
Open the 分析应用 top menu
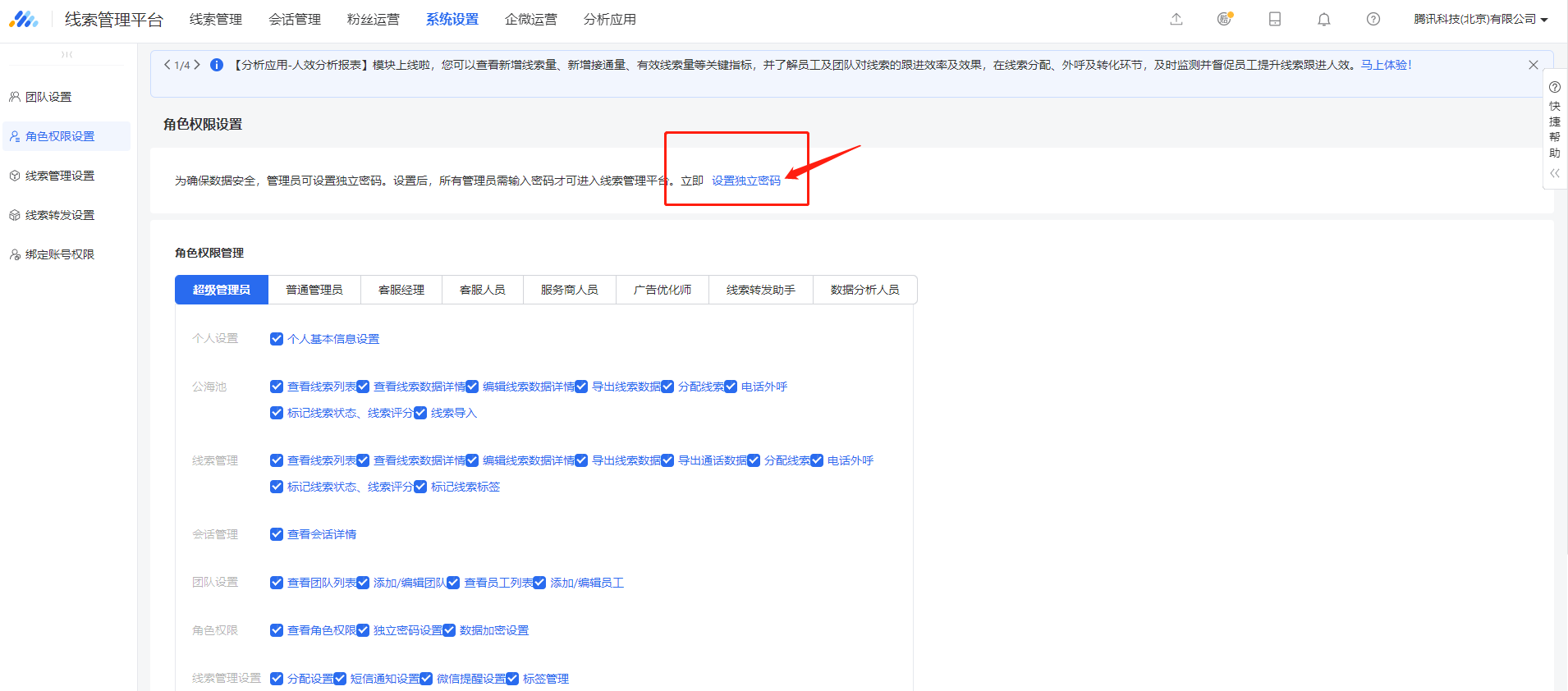[610, 19]
